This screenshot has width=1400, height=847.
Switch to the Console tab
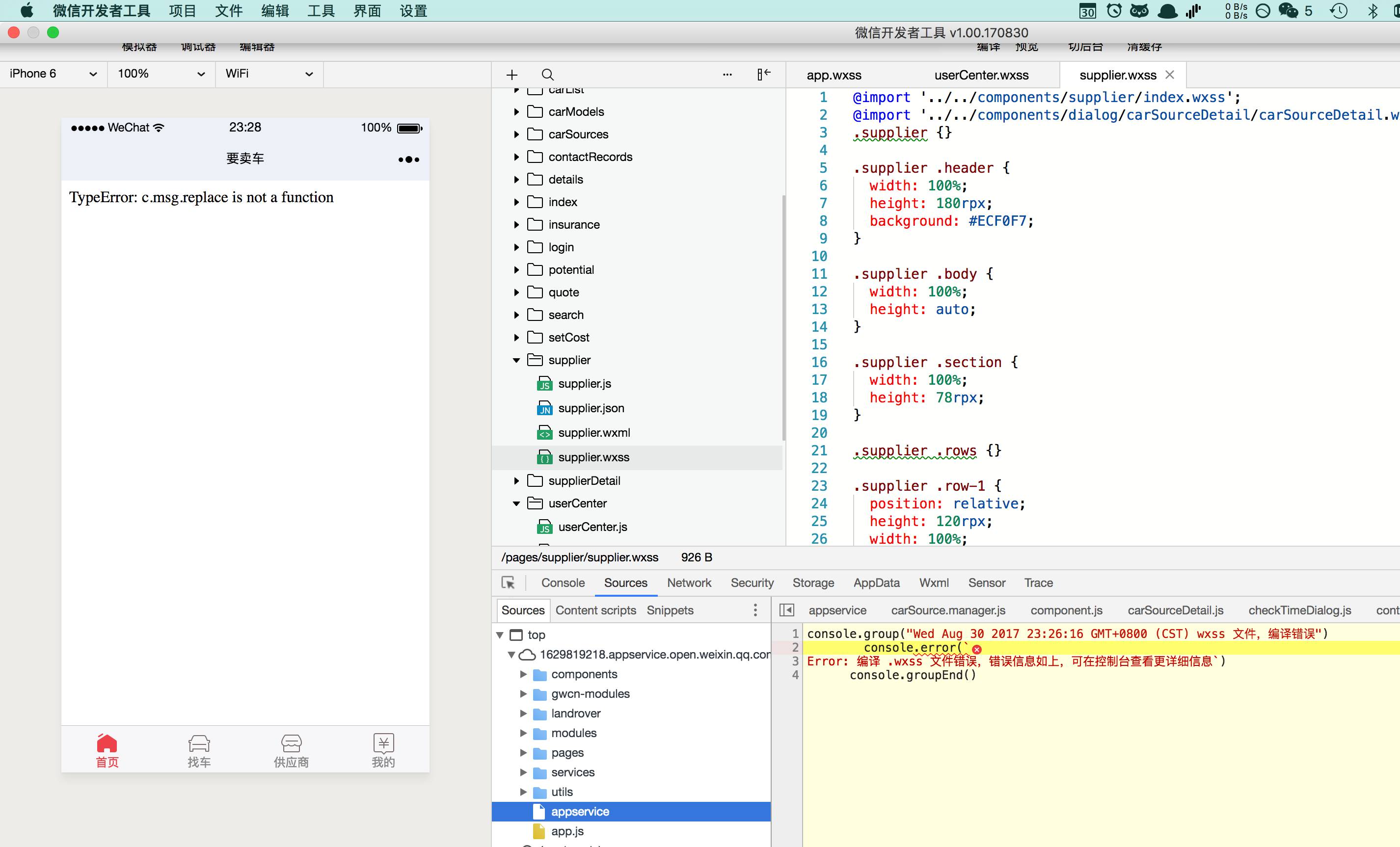563,583
